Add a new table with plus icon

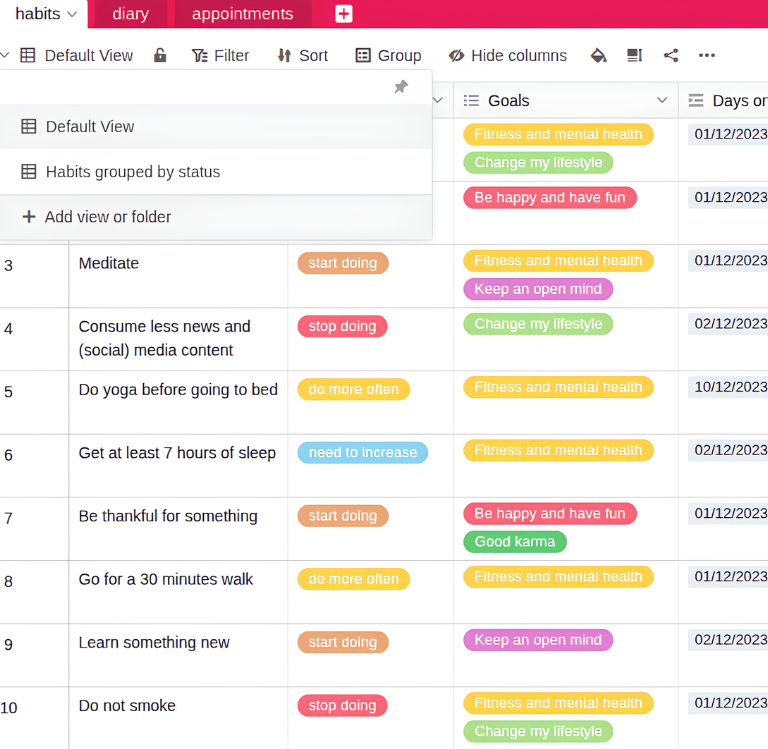343,14
